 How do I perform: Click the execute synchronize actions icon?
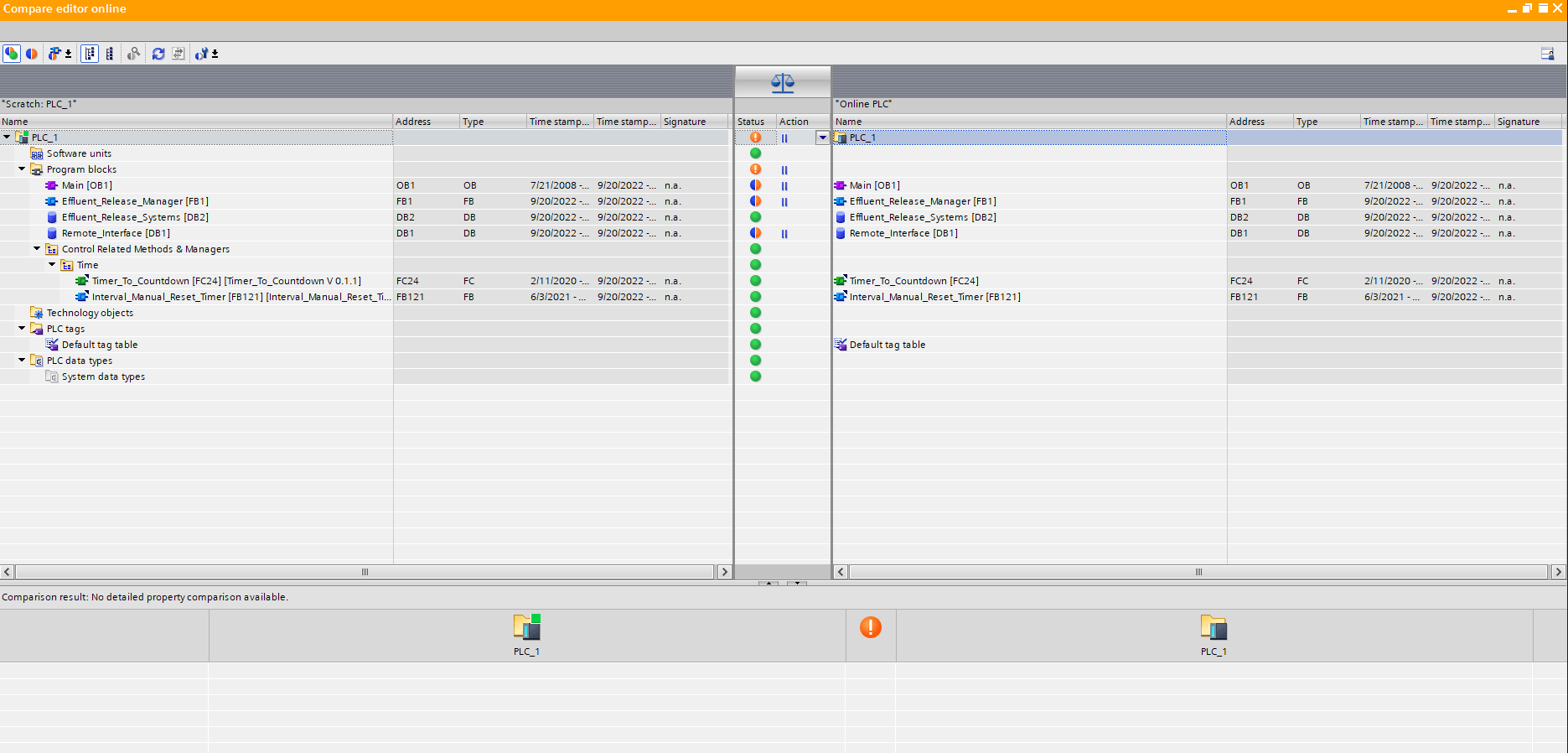point(179,54)
